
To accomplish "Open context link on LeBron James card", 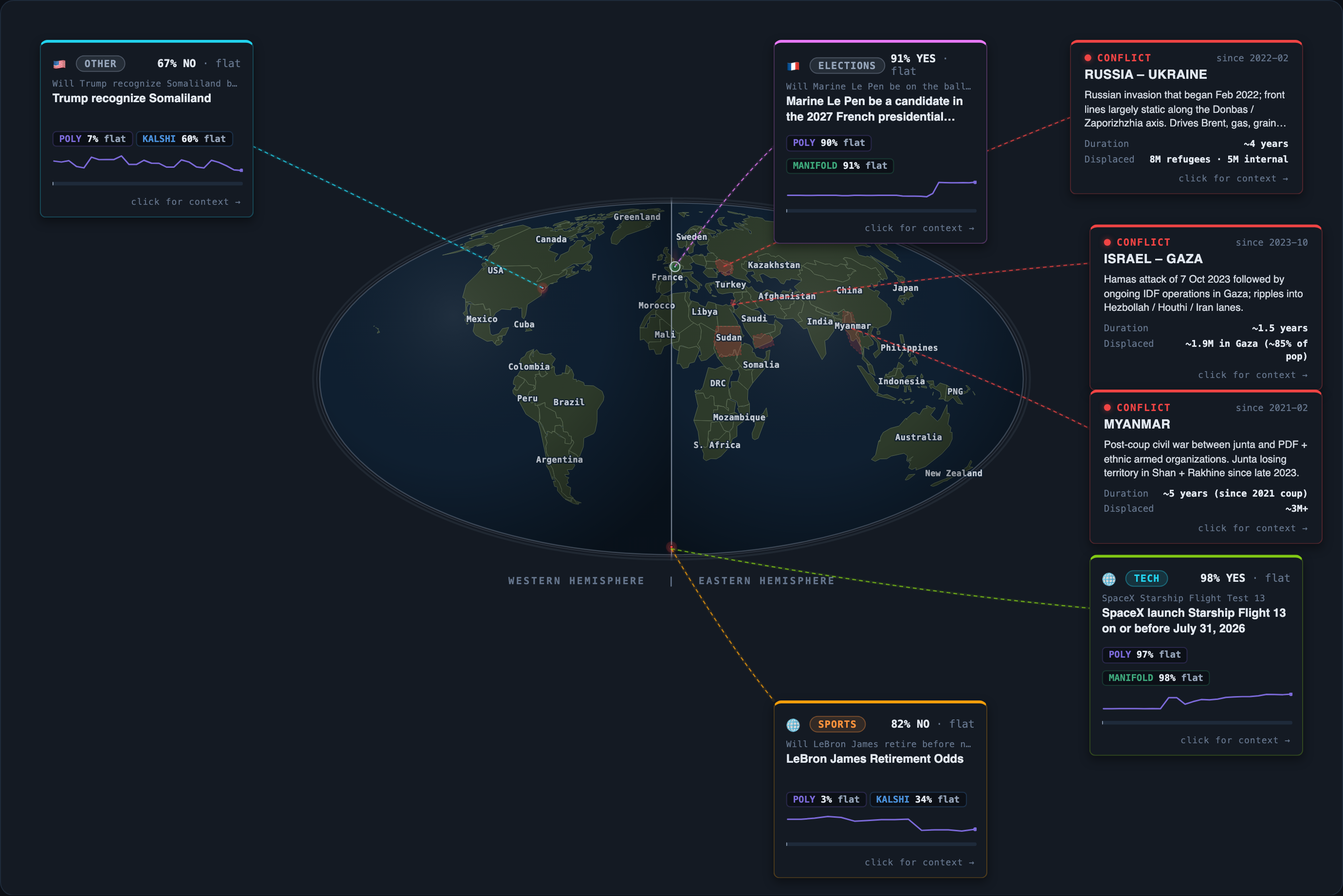I will (919, 862).
